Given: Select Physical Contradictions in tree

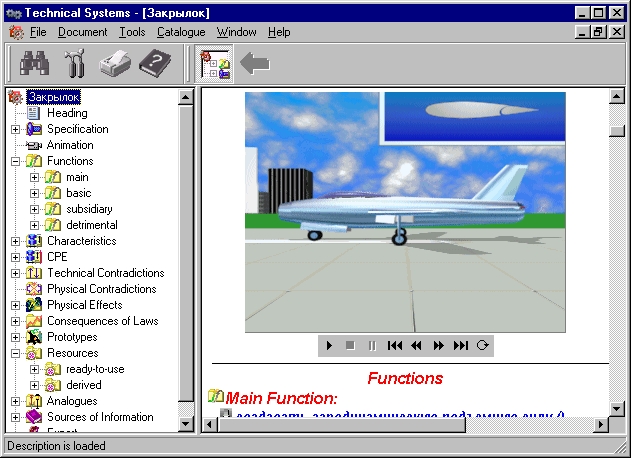Looking at the screenshot, I should (101, 289).
